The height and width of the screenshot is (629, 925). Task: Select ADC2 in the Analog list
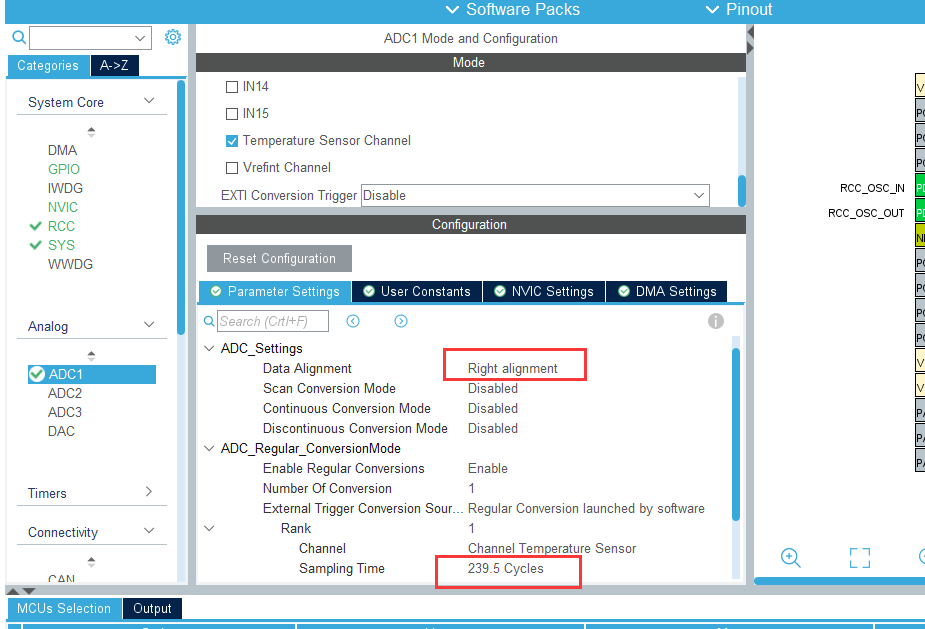coord(65,393)
